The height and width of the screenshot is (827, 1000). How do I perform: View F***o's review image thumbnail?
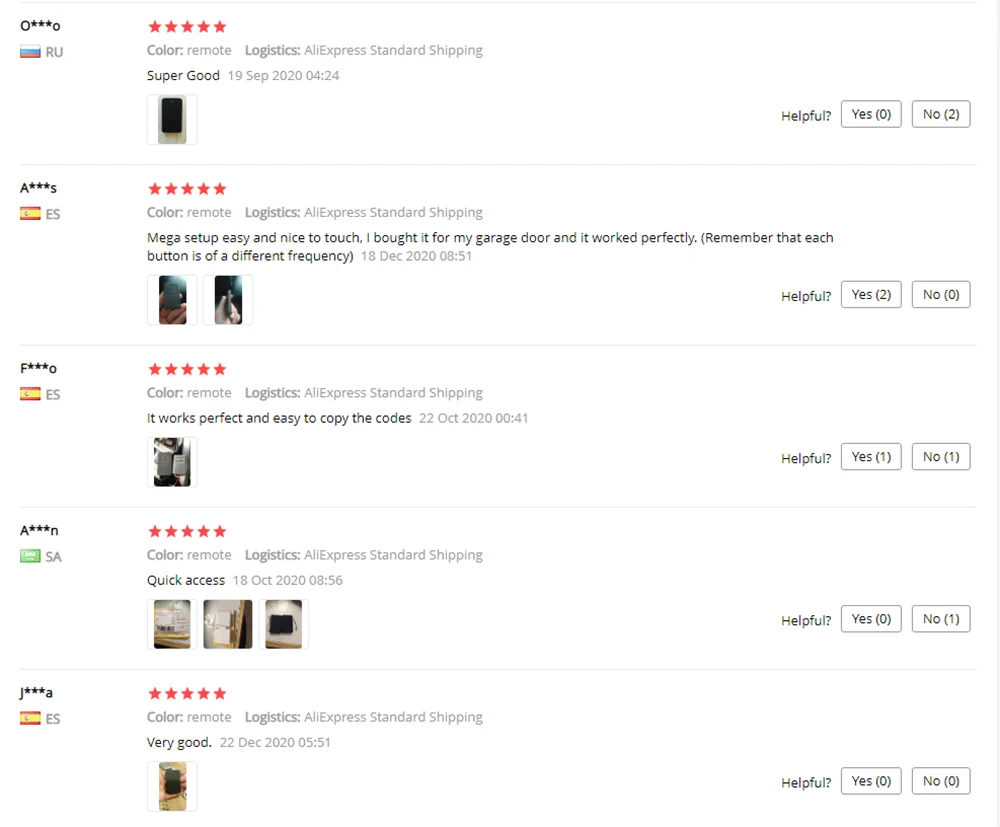[172, 462]
